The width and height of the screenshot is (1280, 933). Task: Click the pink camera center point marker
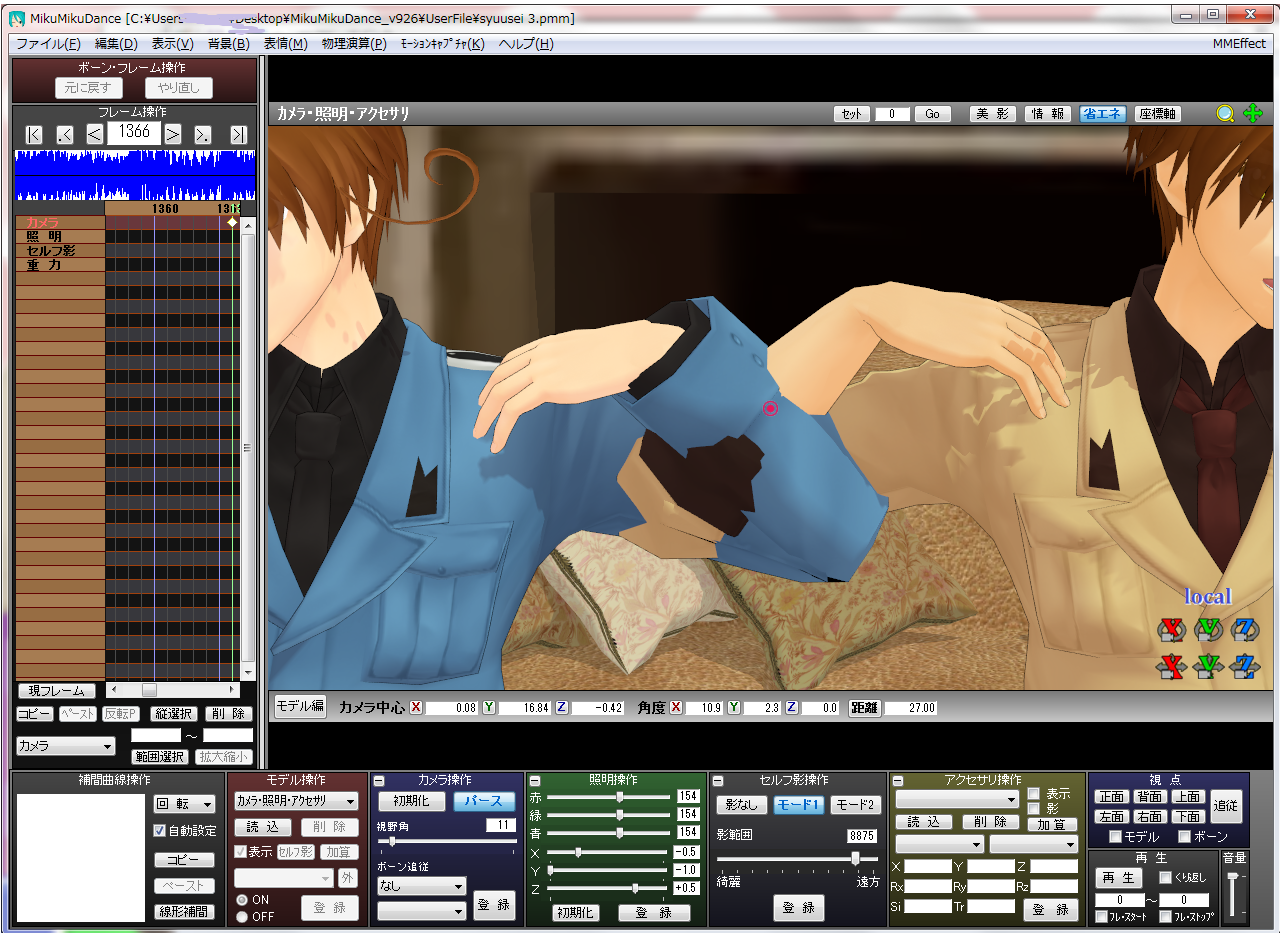[x=770, y=408]
